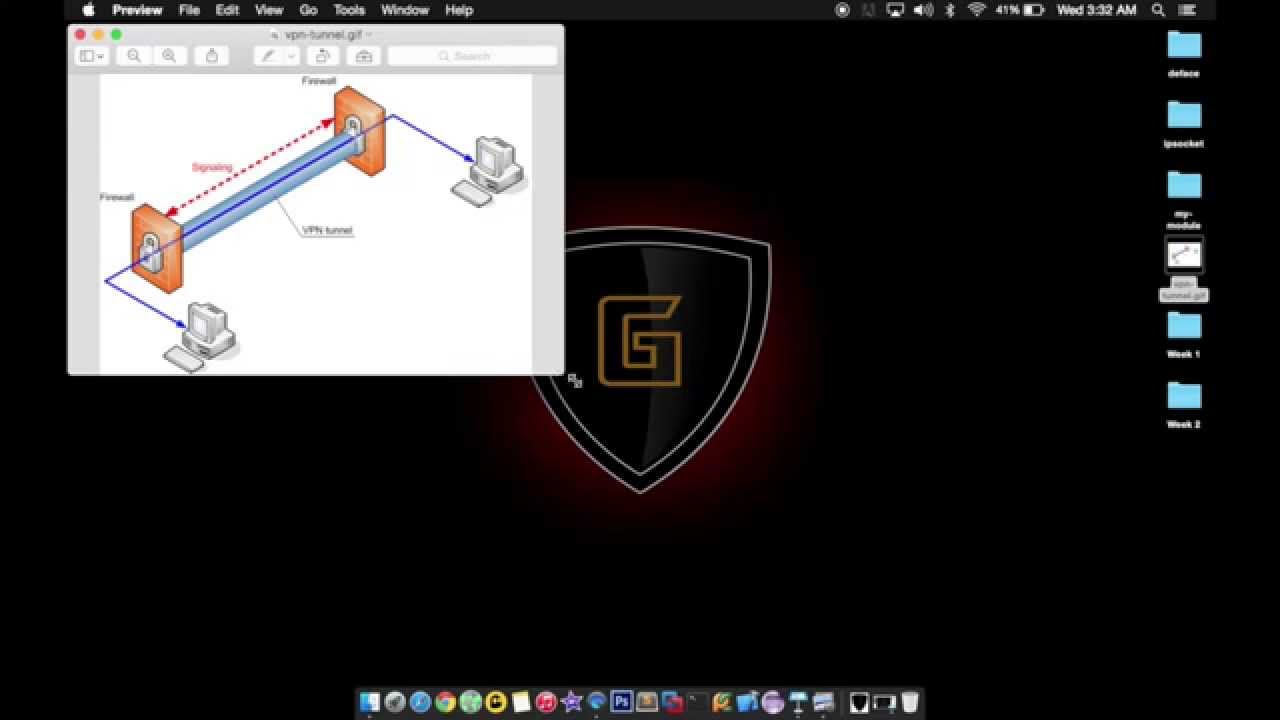Click the 41% battery indicator

[1020, 10]
